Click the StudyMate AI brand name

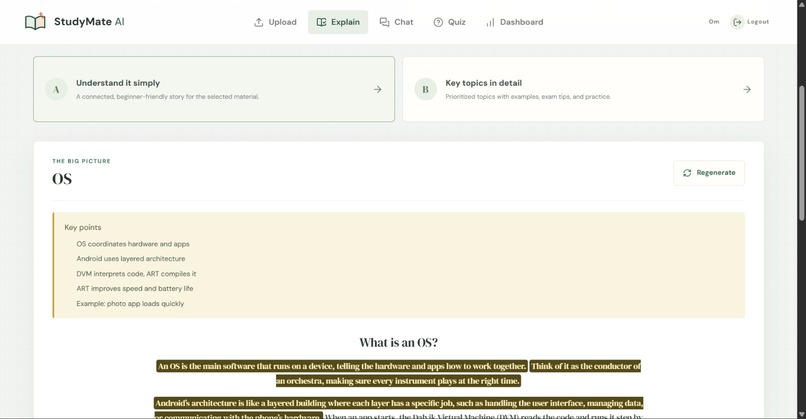click(x=89, y=22)
